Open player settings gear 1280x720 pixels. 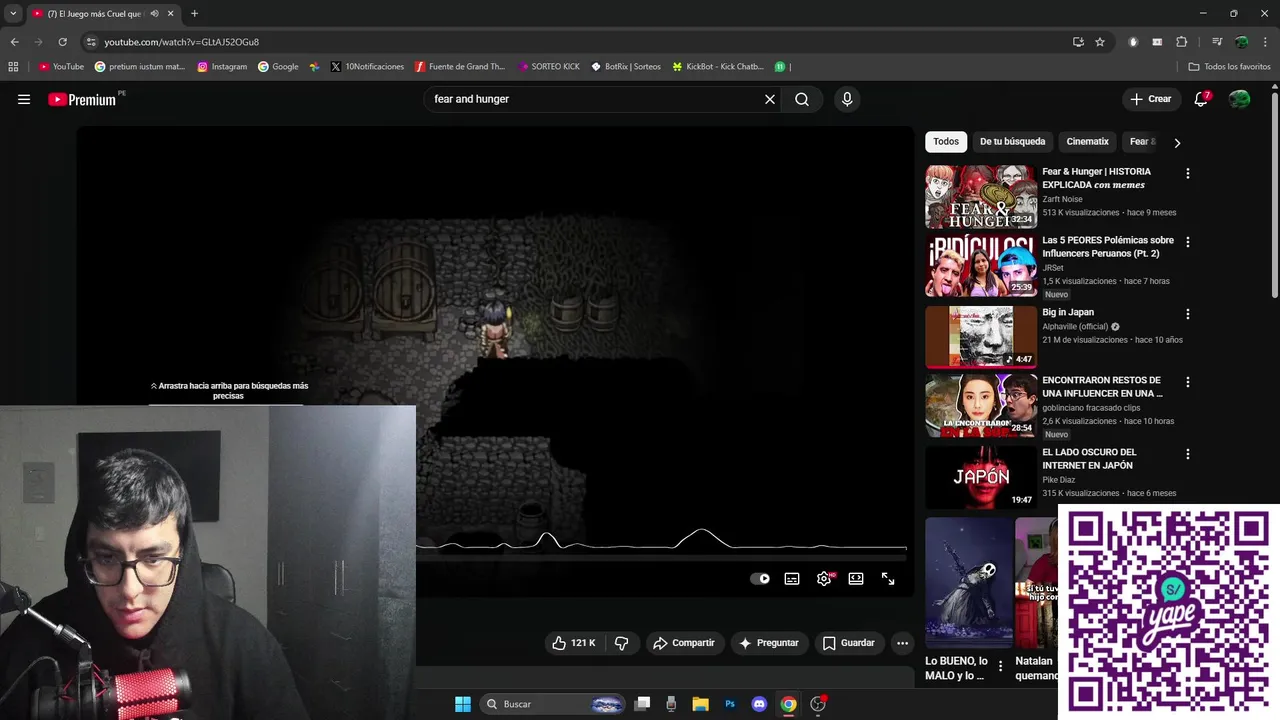[824, 579]
